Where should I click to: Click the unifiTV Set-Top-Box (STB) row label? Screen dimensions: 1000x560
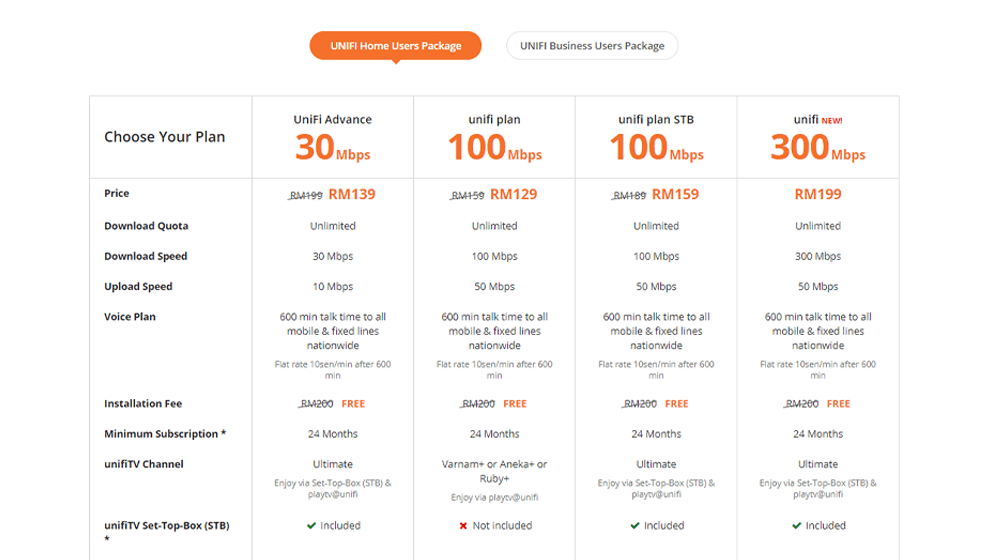(x=166, y=531)
